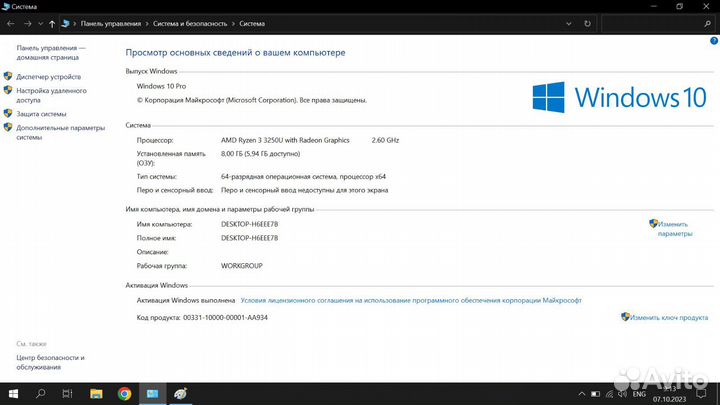The height and width of the screenshot is (405, 720).
Task: Go back with the navigation arrow
Action: pos(11,23)
